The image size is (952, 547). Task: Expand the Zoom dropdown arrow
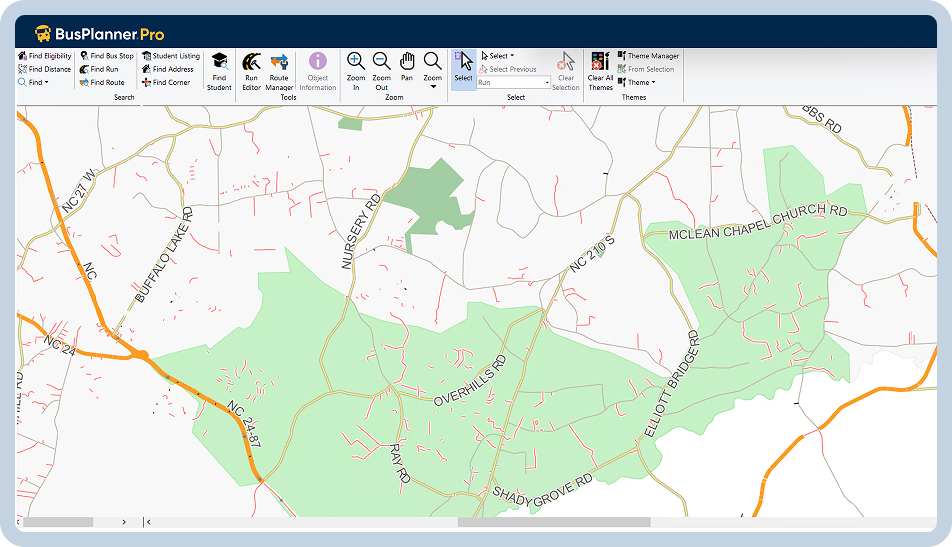click(432, 87)
